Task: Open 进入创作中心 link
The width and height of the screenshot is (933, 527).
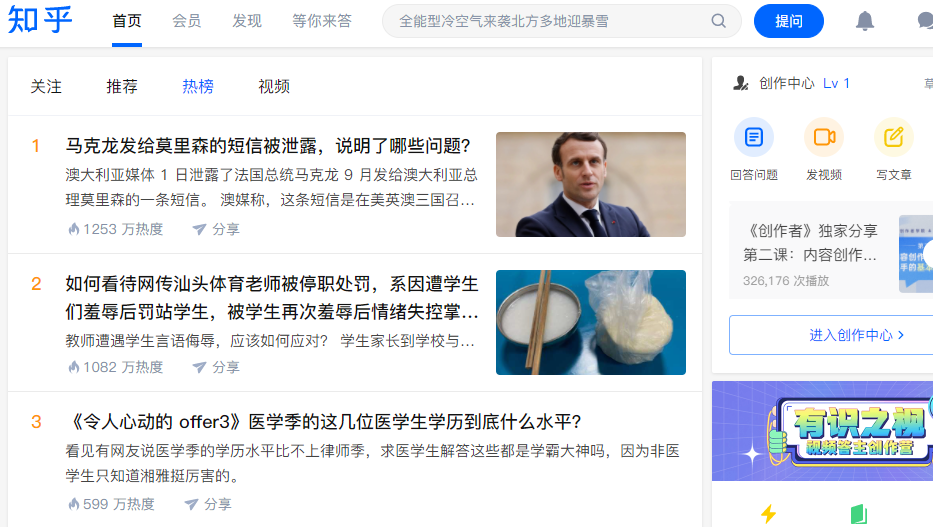Action: (857, 335)
